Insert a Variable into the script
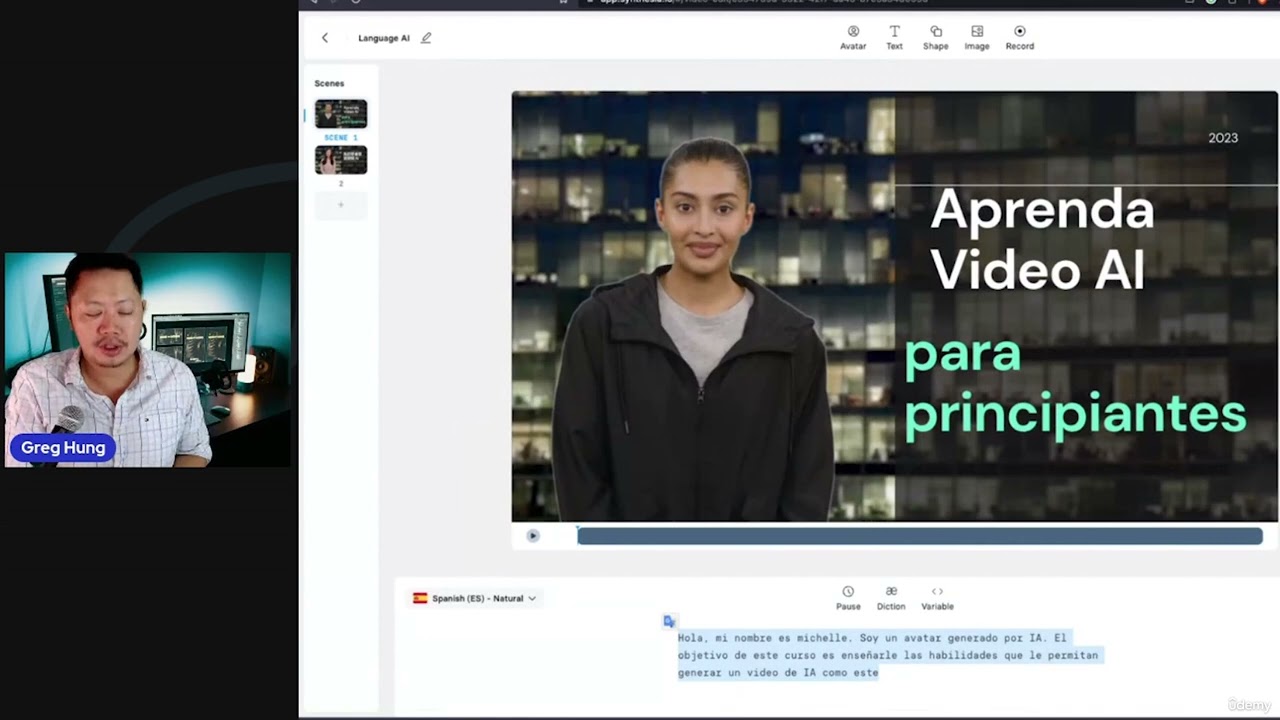This screenshot has height=720, width=1280. click(937, 598)
